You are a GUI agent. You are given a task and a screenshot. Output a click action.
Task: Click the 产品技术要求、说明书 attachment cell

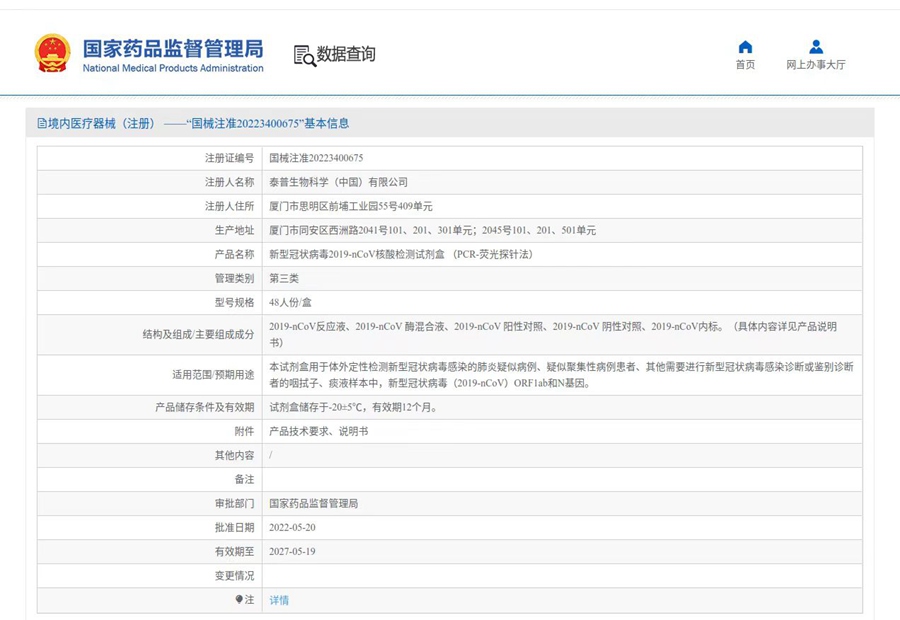pyautogui.click(x=319, y=431)
